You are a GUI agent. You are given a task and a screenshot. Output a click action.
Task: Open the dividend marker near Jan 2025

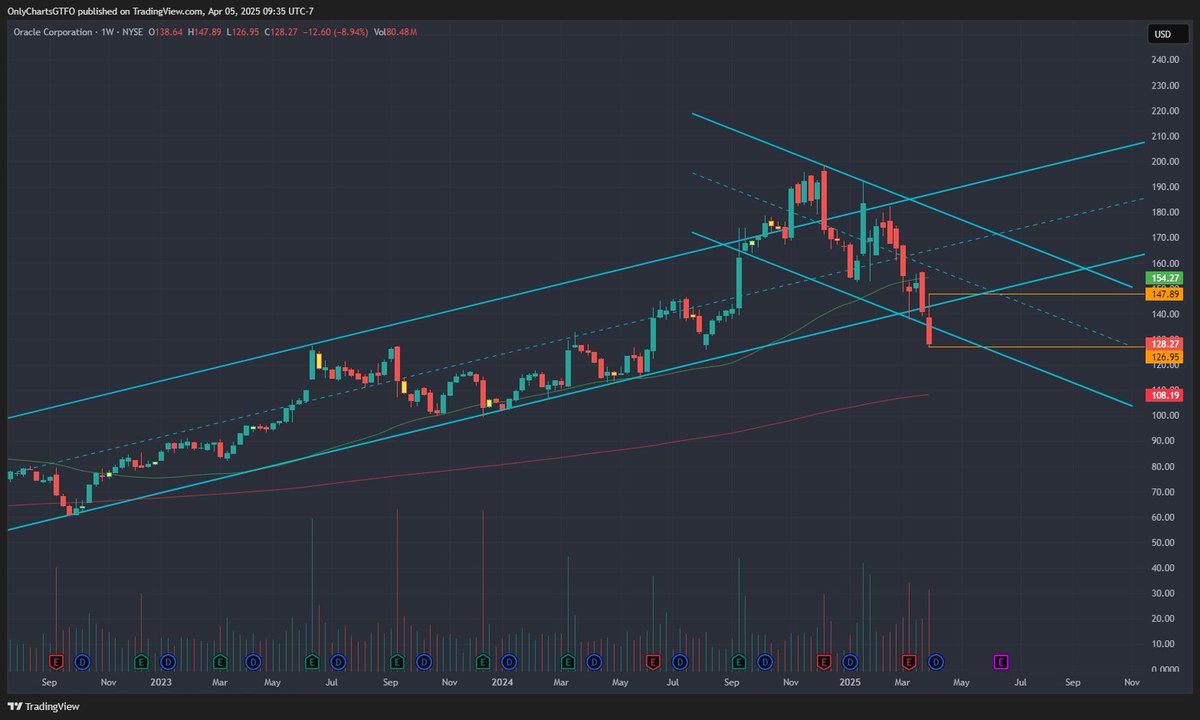tap(850, 661)
